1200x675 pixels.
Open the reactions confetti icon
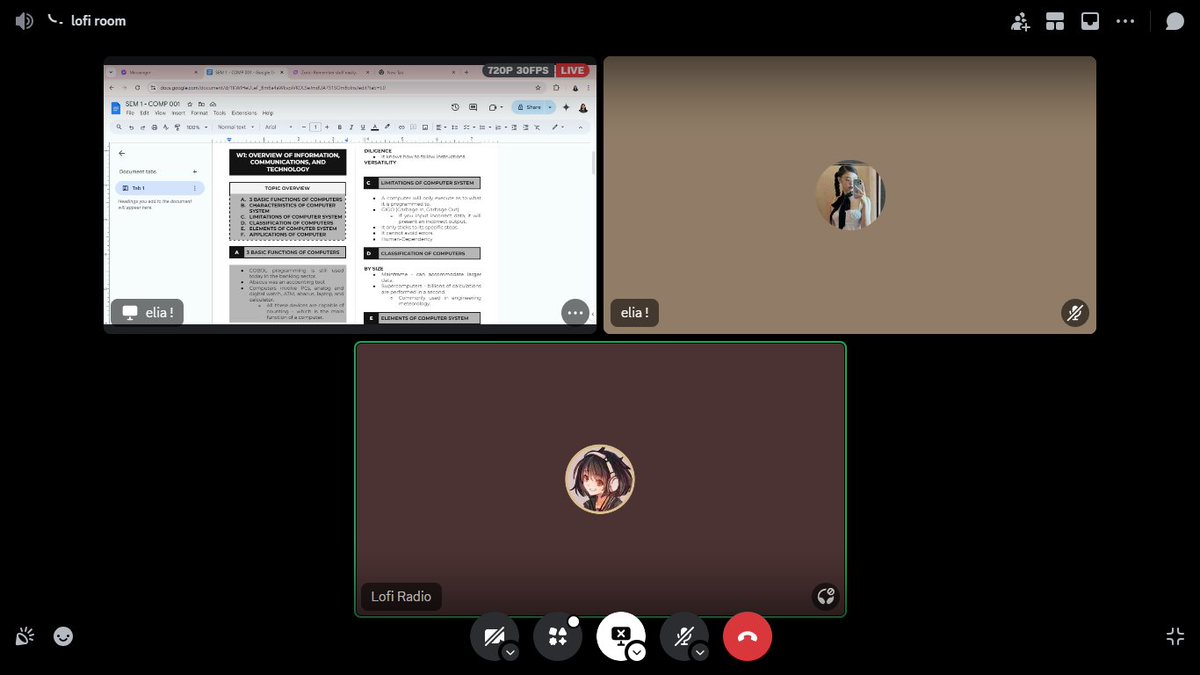coord(24,636)
